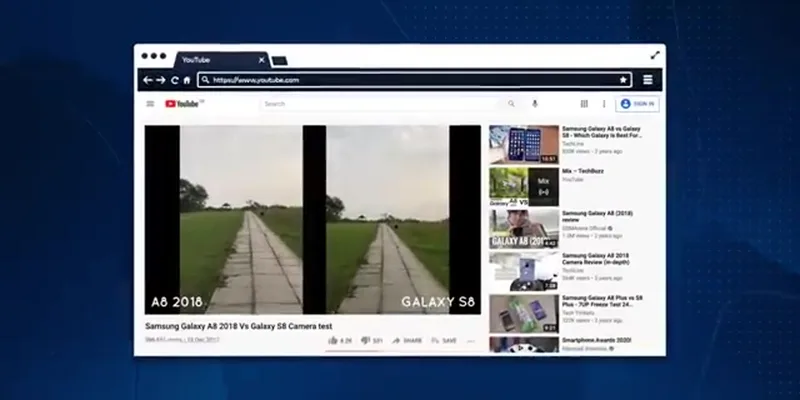The image size is (800, 400).
Task: Open the browser hamburger menu
Action: 647,80
